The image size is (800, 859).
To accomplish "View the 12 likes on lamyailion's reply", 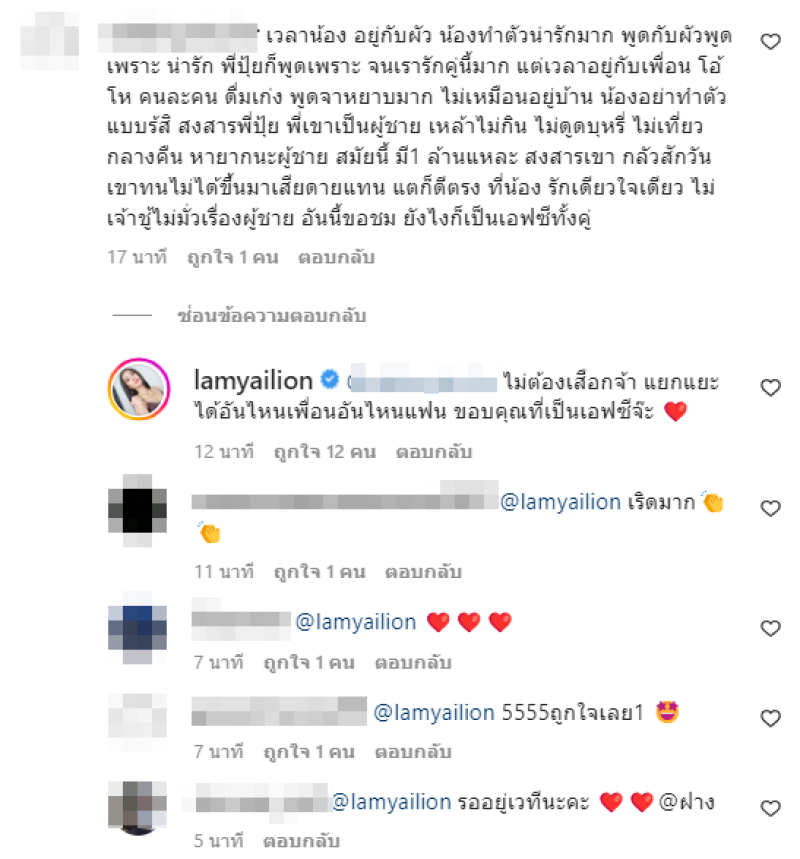I will pyautogui.click(x=325, y=452).
